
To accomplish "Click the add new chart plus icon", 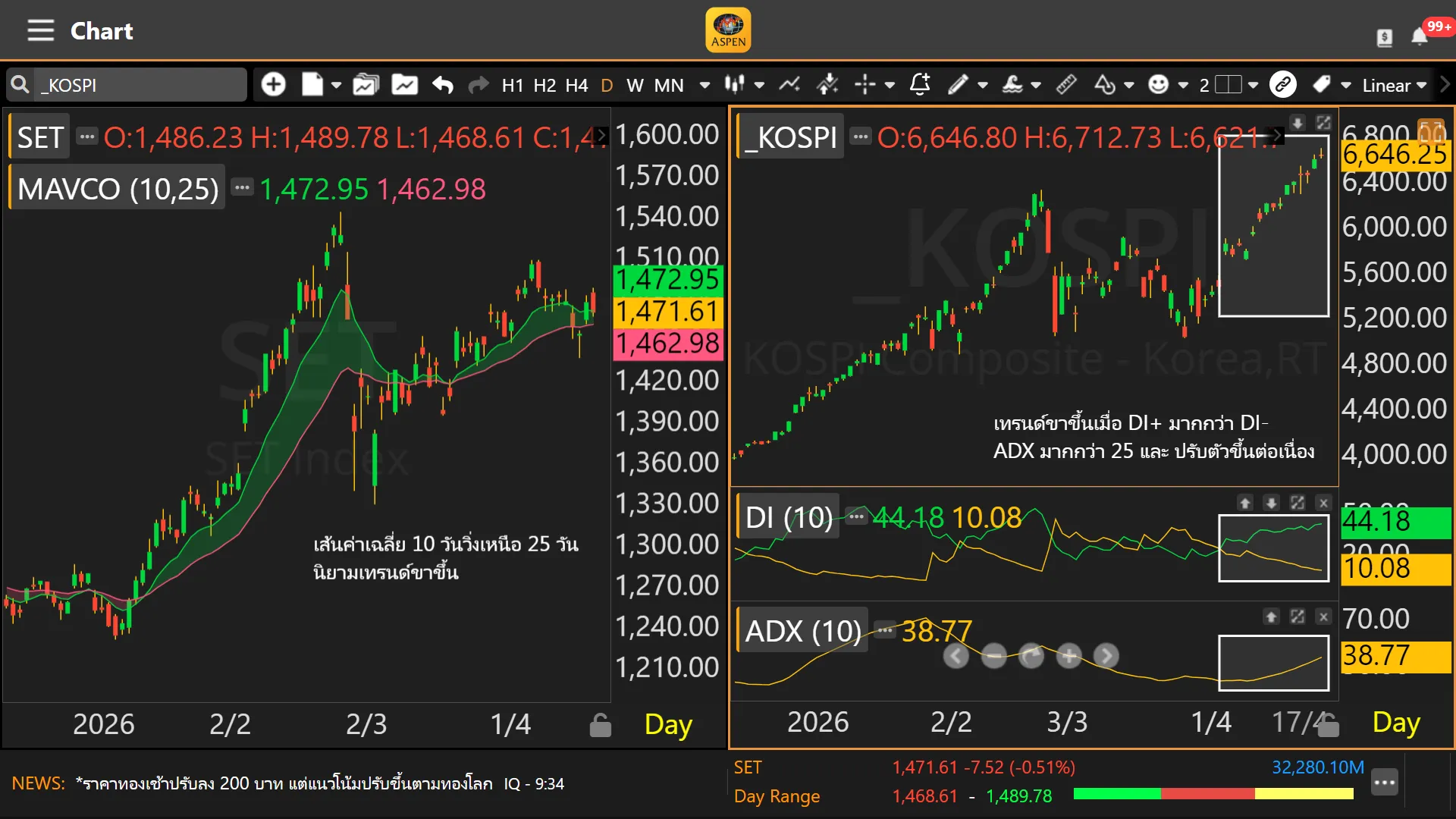I will (273, 85).
